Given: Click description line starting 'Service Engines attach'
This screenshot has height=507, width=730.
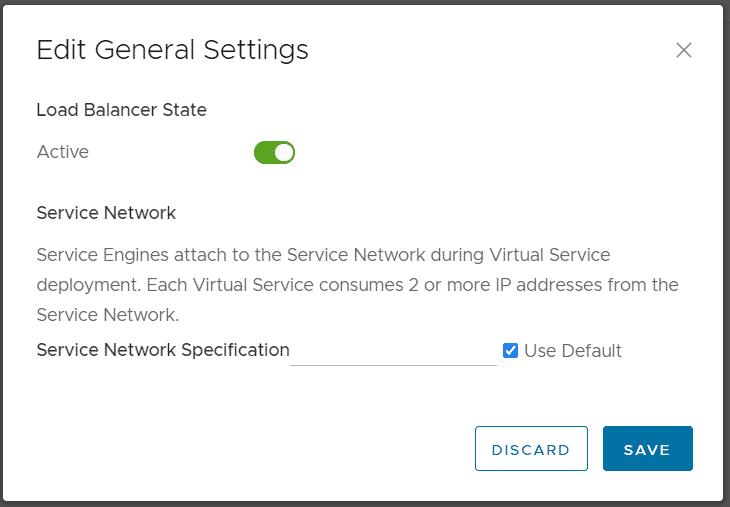Looking at the screenshot, I should click(323, 255).
